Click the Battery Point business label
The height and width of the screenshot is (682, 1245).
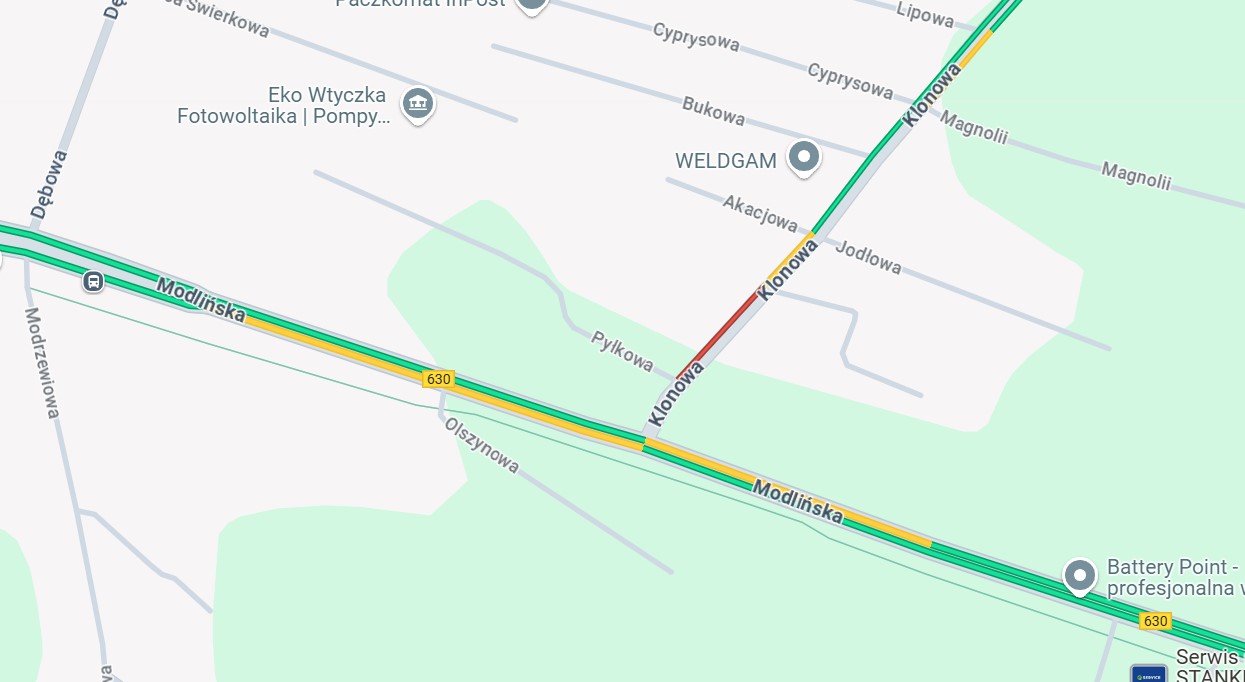point(1174,578)
